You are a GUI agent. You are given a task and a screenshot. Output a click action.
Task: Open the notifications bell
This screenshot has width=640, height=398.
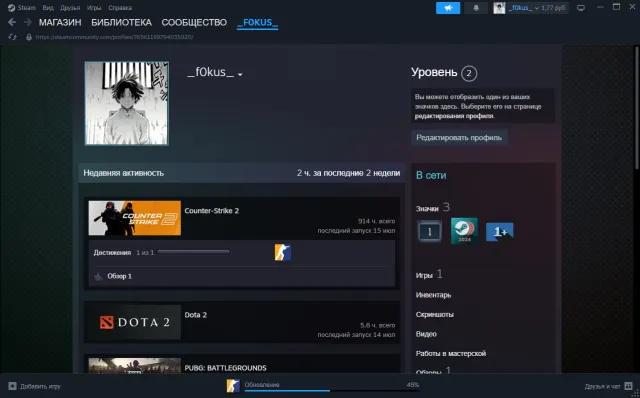(476, 8)
